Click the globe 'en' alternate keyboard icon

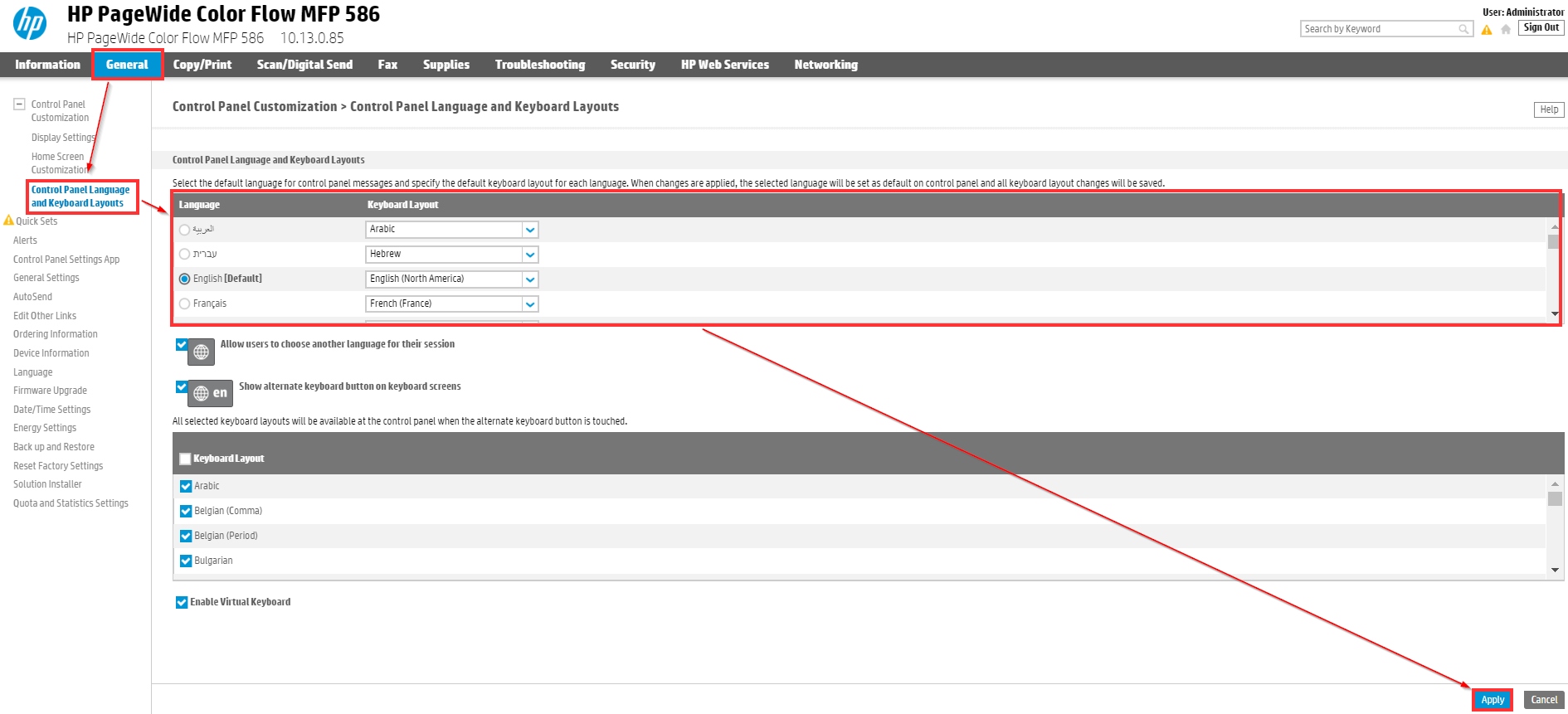coord(210,393)
